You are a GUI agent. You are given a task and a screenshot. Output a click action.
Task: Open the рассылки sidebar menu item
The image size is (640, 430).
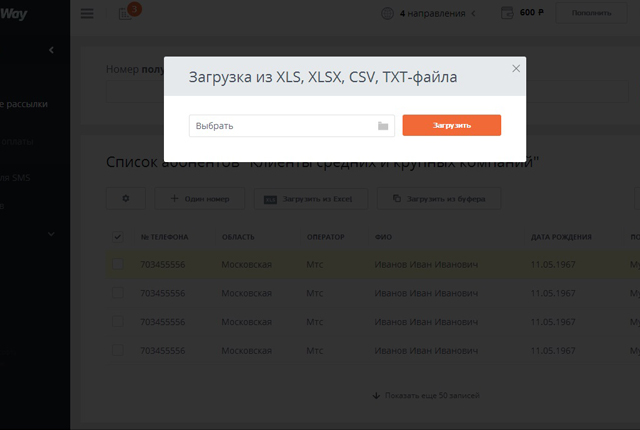24,104
